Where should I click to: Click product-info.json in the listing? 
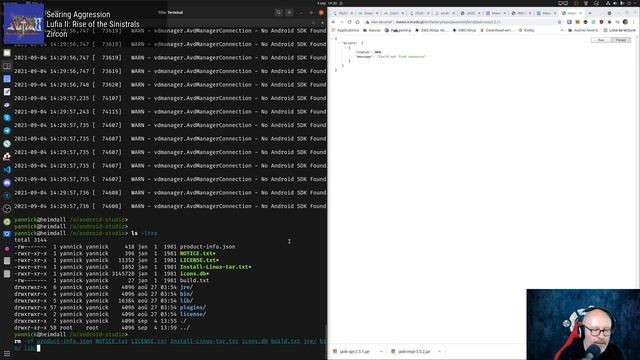pos(207,247)
